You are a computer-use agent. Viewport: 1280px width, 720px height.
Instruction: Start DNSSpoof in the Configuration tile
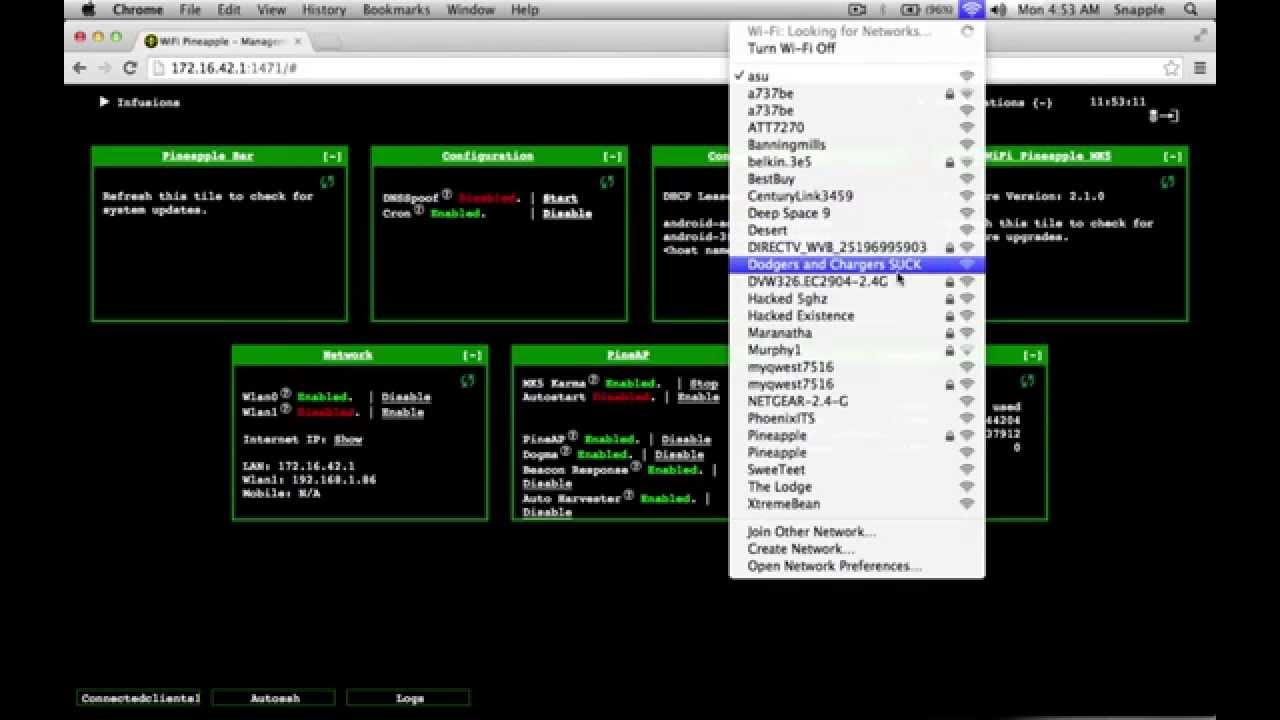click(x=560, y=199)
